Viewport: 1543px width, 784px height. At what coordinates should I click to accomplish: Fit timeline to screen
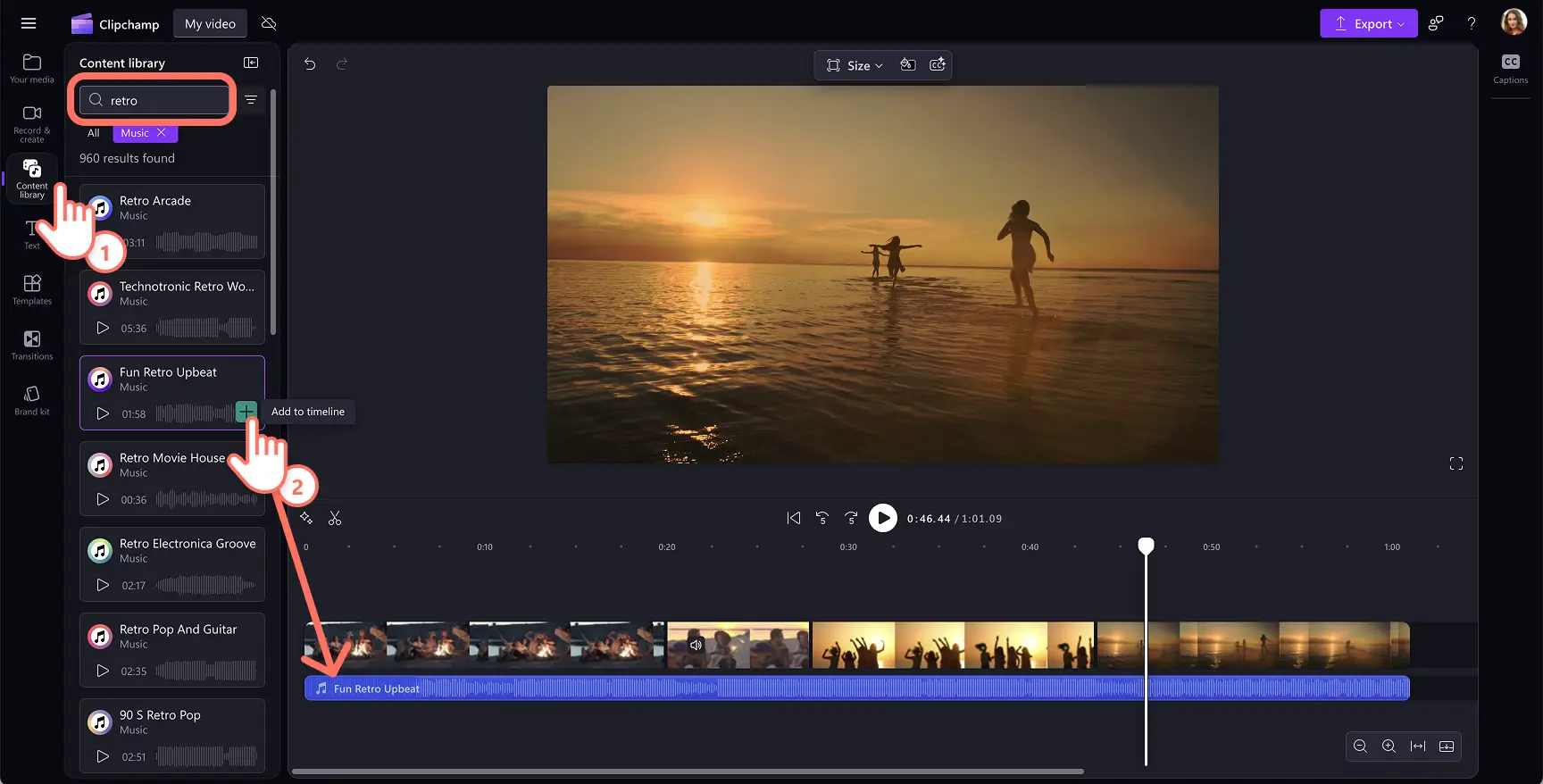pos(1418,746)
